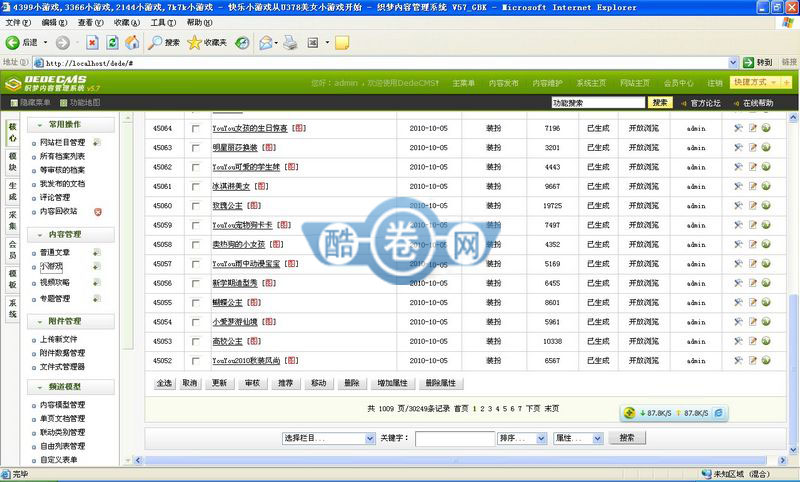Viewport: 800px width, 482px height.
Task: Open the address bar history dropdown arrow
Action: (x=733, y=63)
